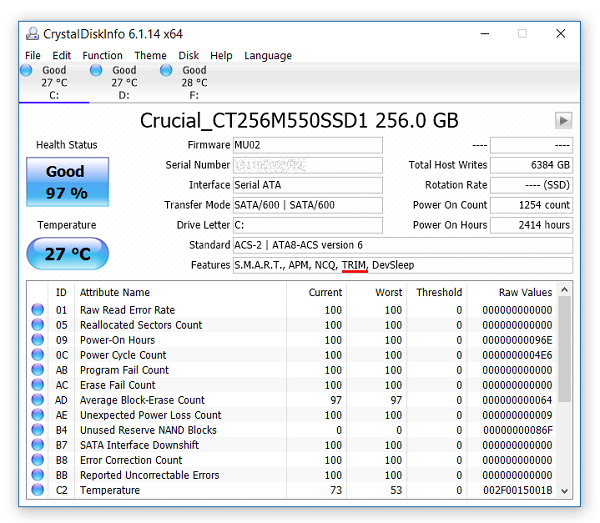Click the Drive Letter field

click(308, 225)
